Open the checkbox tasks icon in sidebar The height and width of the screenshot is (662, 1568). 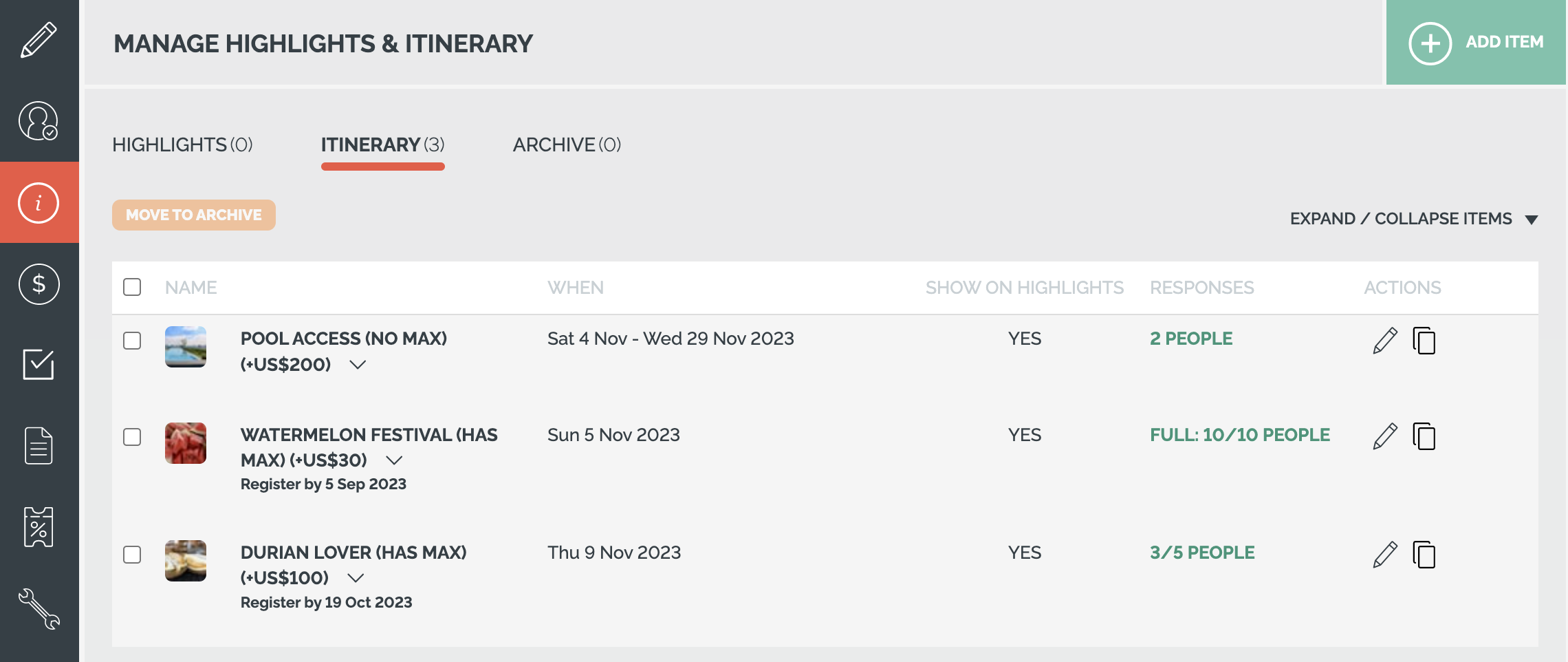39,365
